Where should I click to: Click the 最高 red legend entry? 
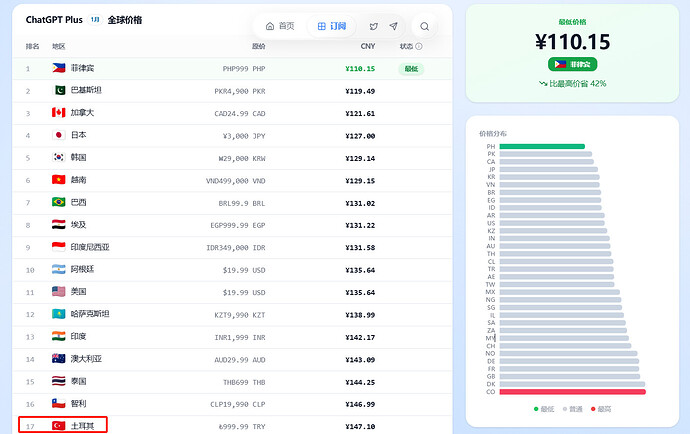[601, 409]
